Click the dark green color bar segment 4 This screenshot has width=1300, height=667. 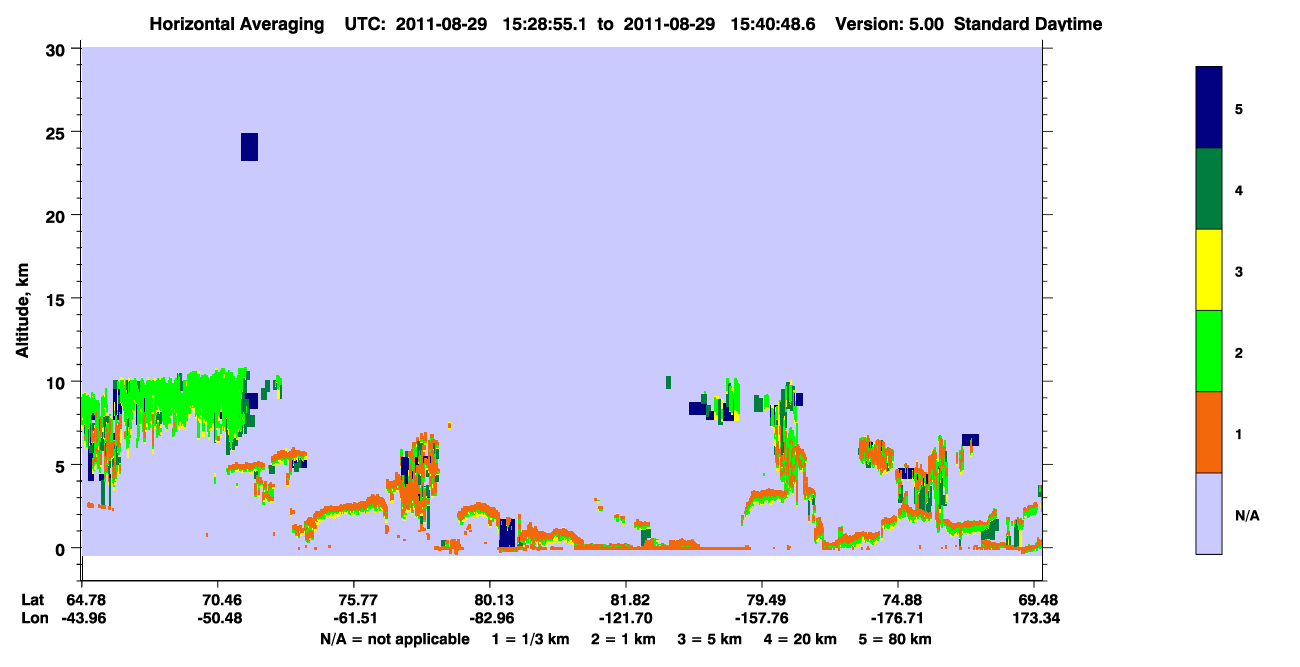coord(1208,189)
